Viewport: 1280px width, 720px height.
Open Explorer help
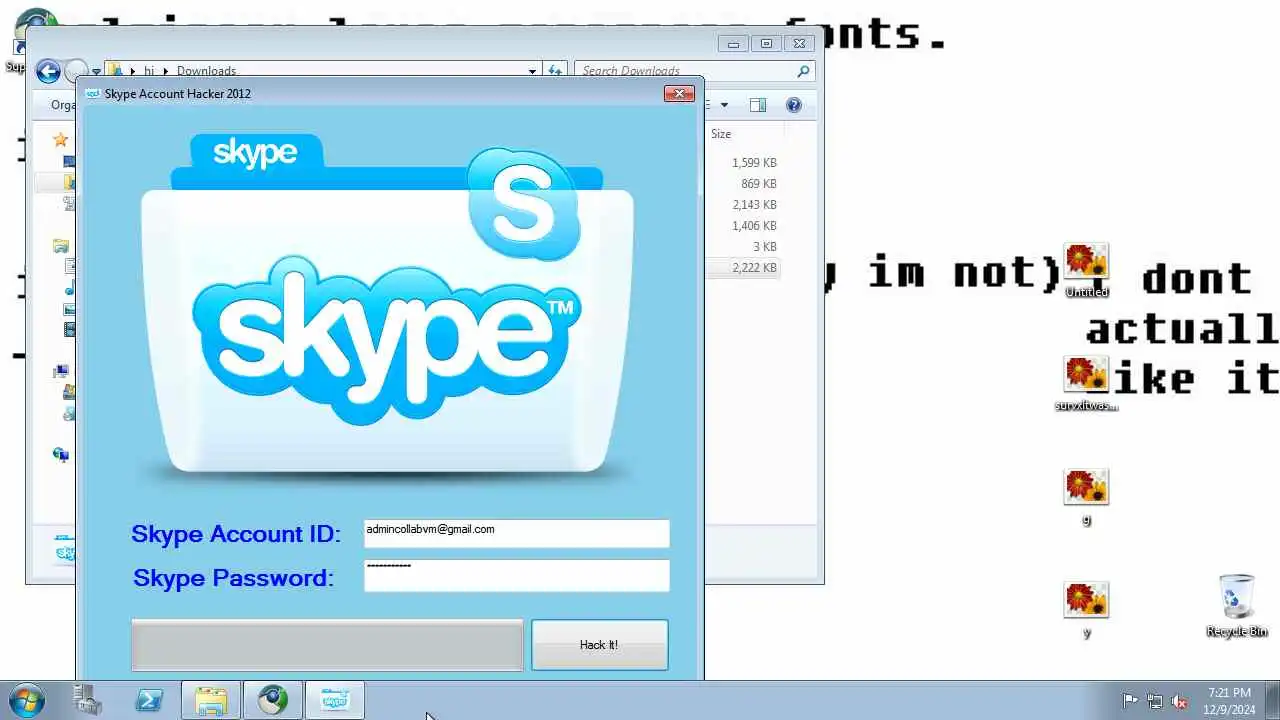[794, 105]
